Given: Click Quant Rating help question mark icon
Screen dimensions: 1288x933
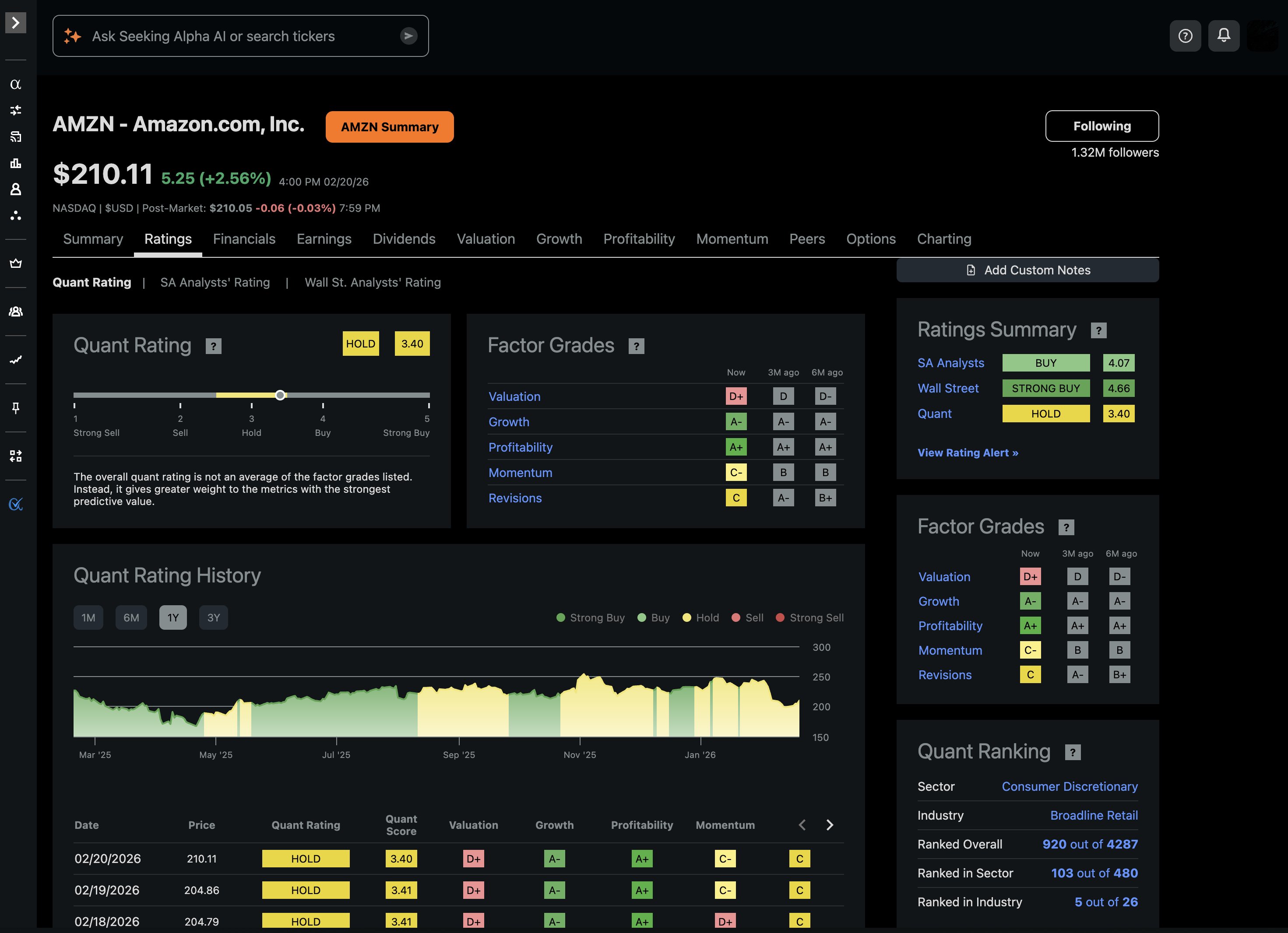Looking at the screenshot, I should (x=213, y=346).
